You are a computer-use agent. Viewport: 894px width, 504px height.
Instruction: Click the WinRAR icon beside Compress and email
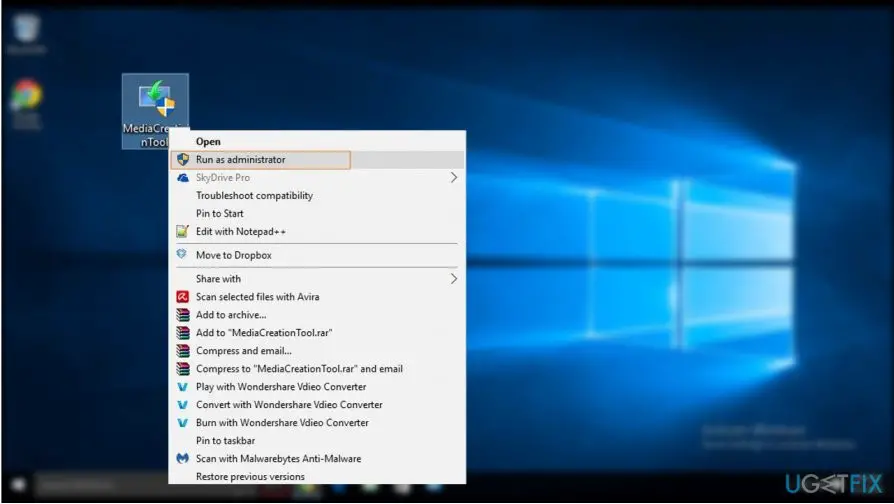[x=182, y=351]
